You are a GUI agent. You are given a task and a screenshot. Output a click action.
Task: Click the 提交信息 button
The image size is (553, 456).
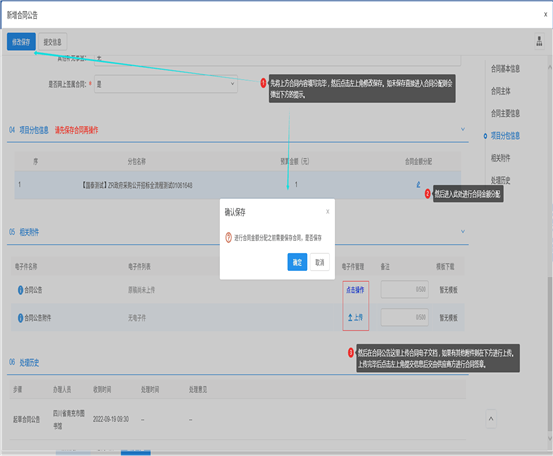click(52, 42)
